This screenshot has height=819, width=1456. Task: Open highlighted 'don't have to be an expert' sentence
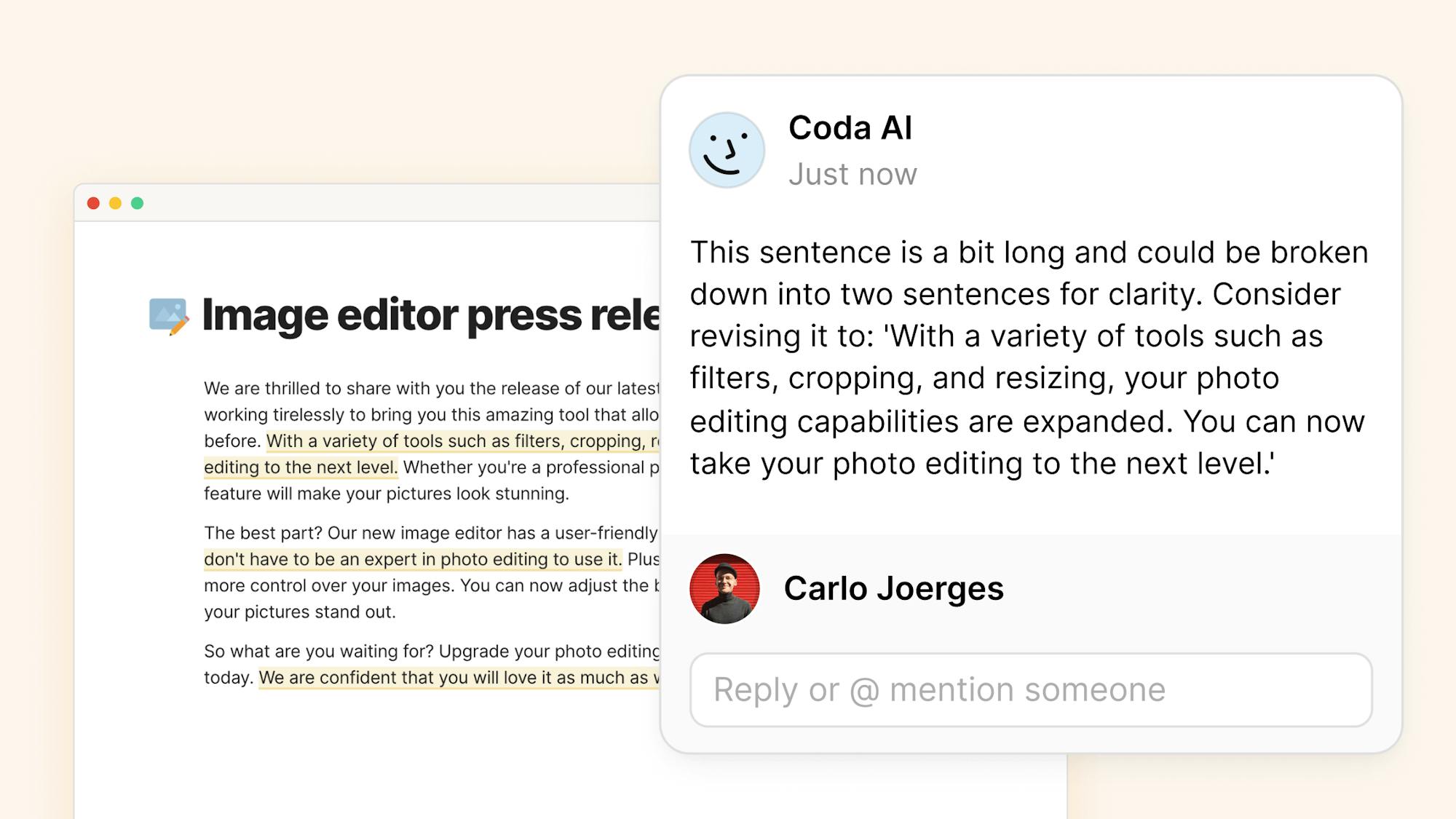413,559
